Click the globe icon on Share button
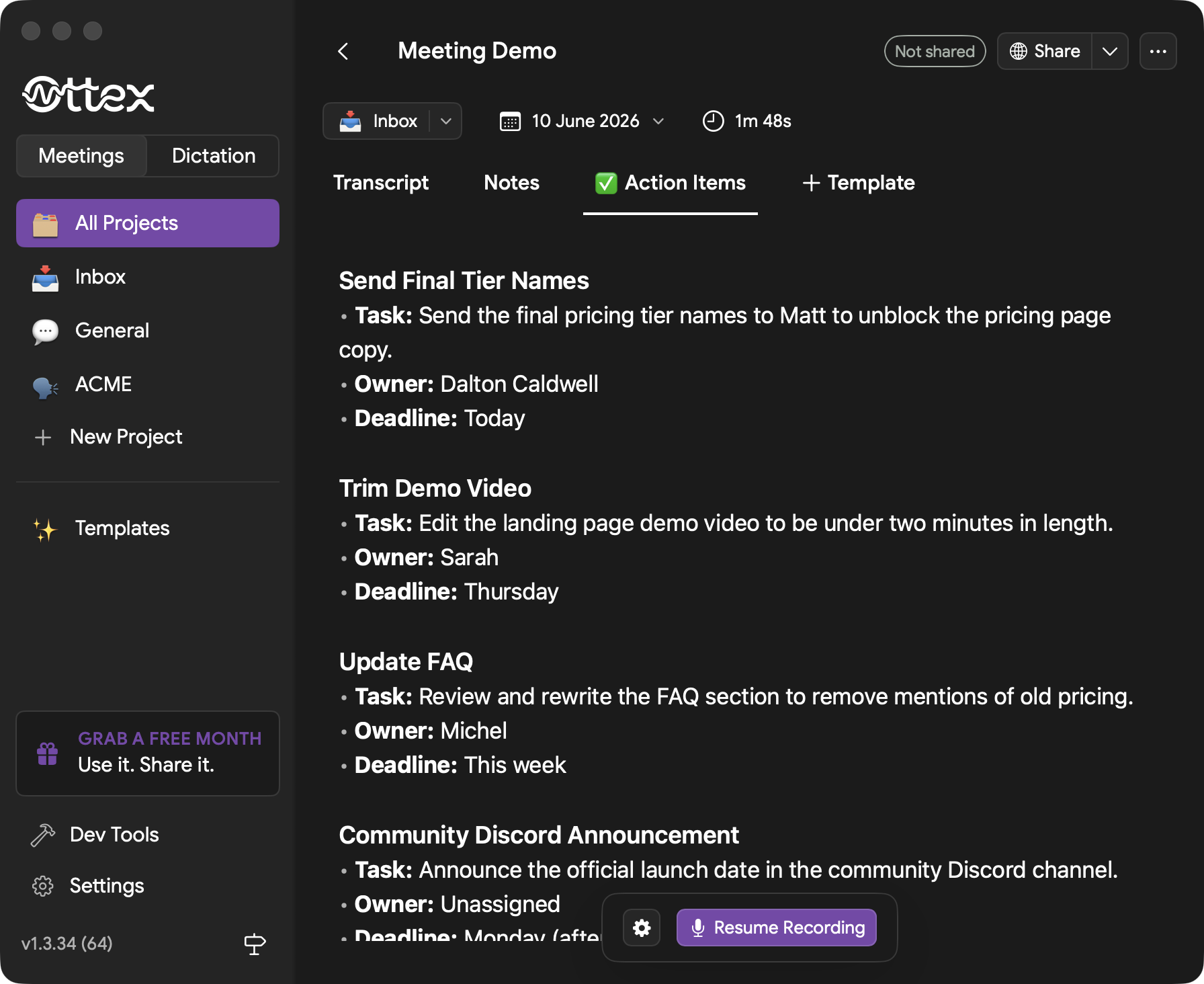Image resolution: width=1204 pixels, height=984 pixels. click(x=1019, y=51)
